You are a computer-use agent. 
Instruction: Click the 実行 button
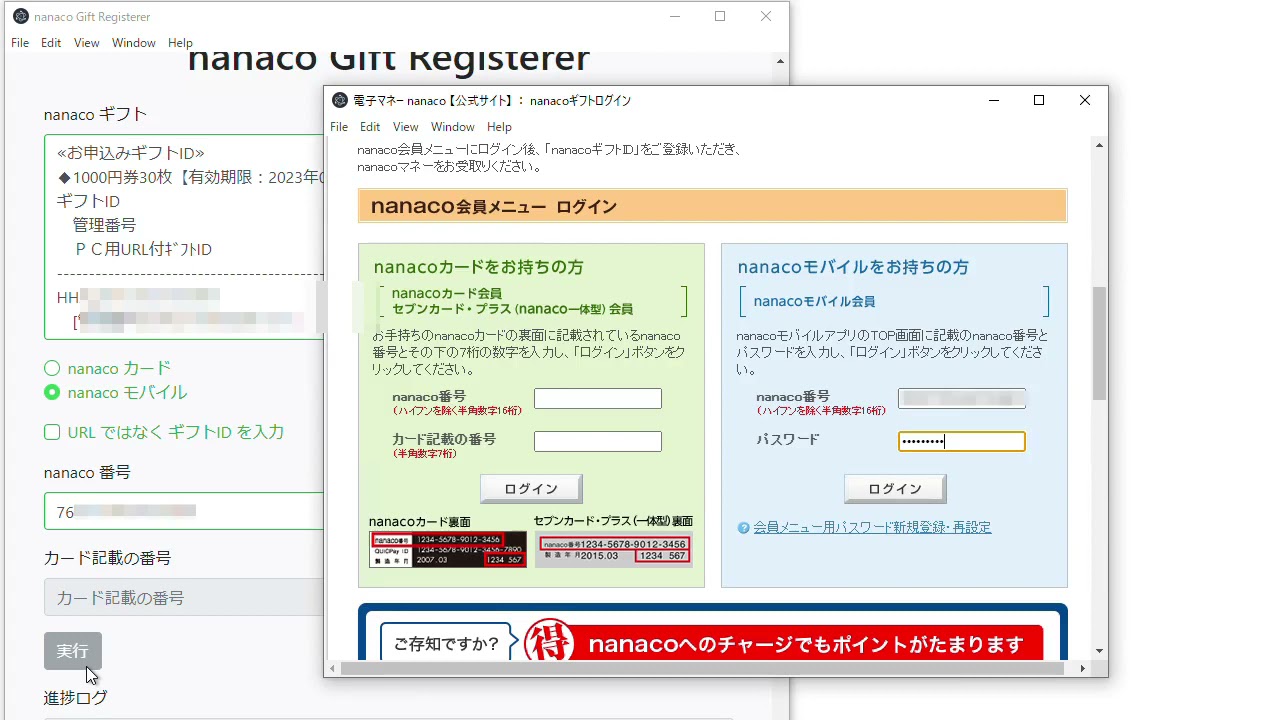tap(73, 651)
